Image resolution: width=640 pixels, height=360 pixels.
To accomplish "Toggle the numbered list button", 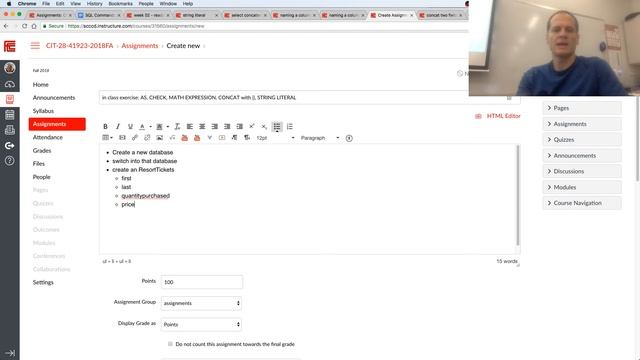I will pyautogui.click(x=289, y=127).
